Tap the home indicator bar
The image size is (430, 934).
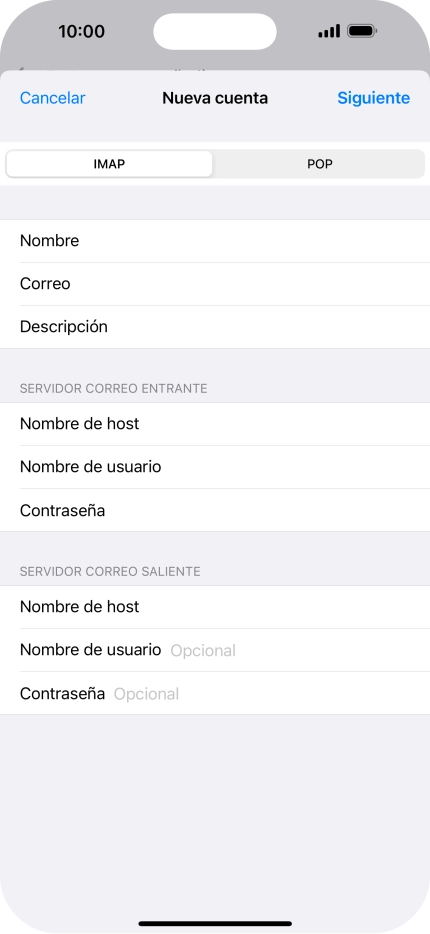click(215, 923)
